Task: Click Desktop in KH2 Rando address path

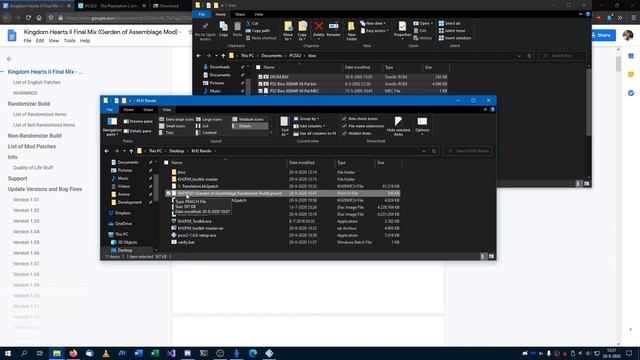Action: pyautogui.click(x=176, y=151)
